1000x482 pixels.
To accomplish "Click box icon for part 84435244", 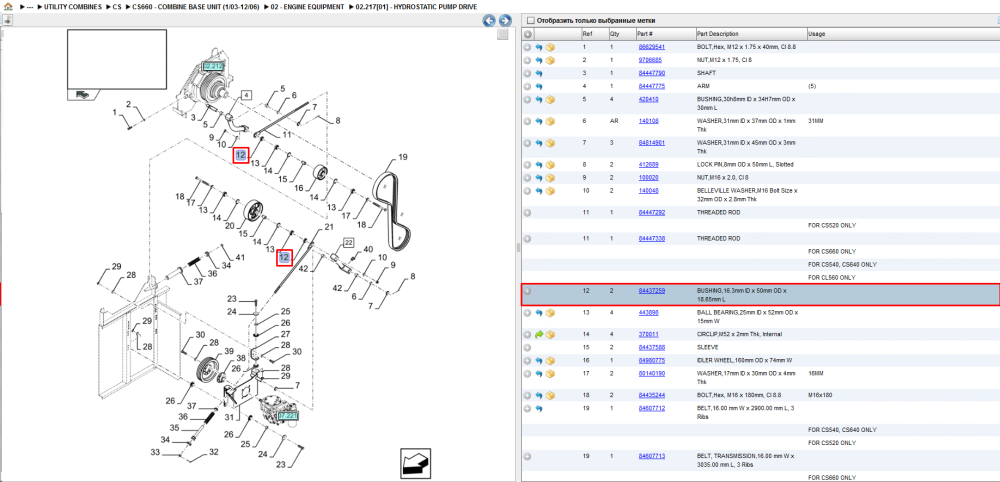I will (550, 395).
